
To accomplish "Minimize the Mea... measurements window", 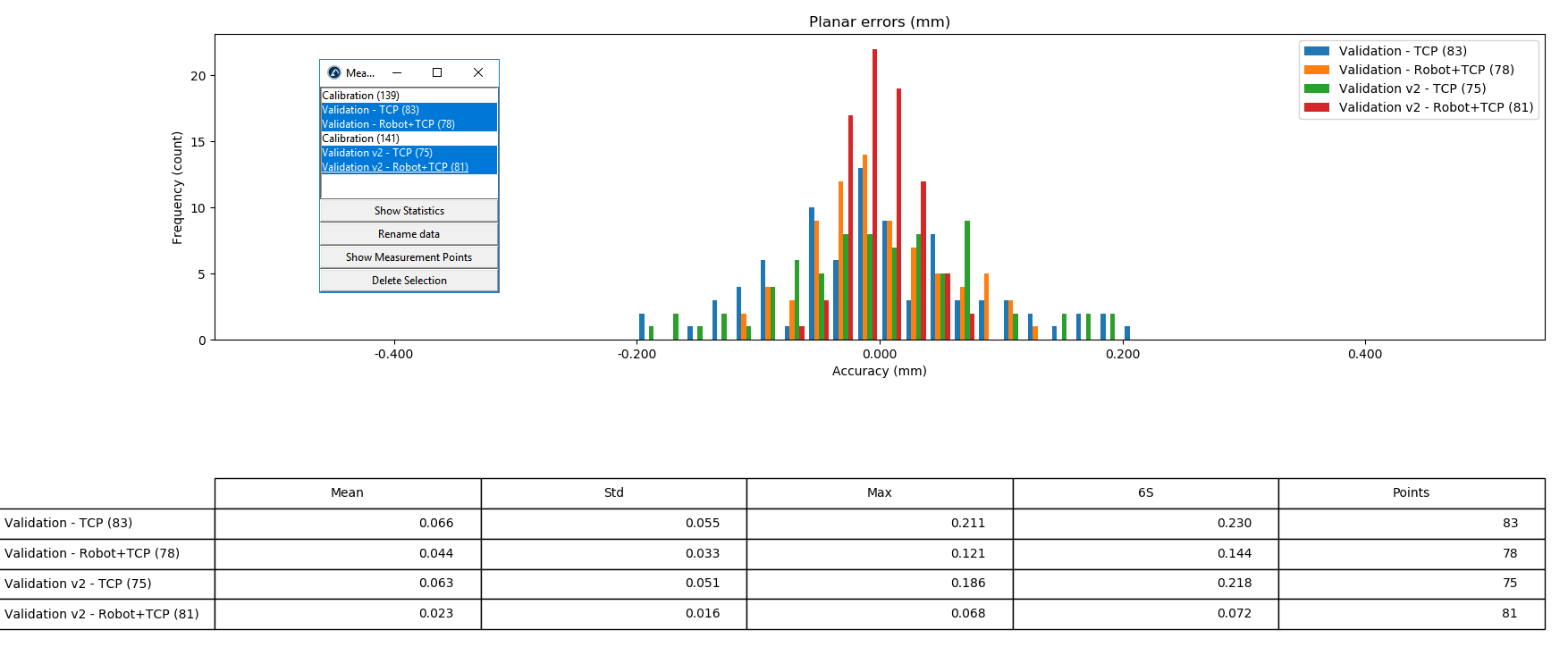I will pyautogui.click(x=397, y=72).
